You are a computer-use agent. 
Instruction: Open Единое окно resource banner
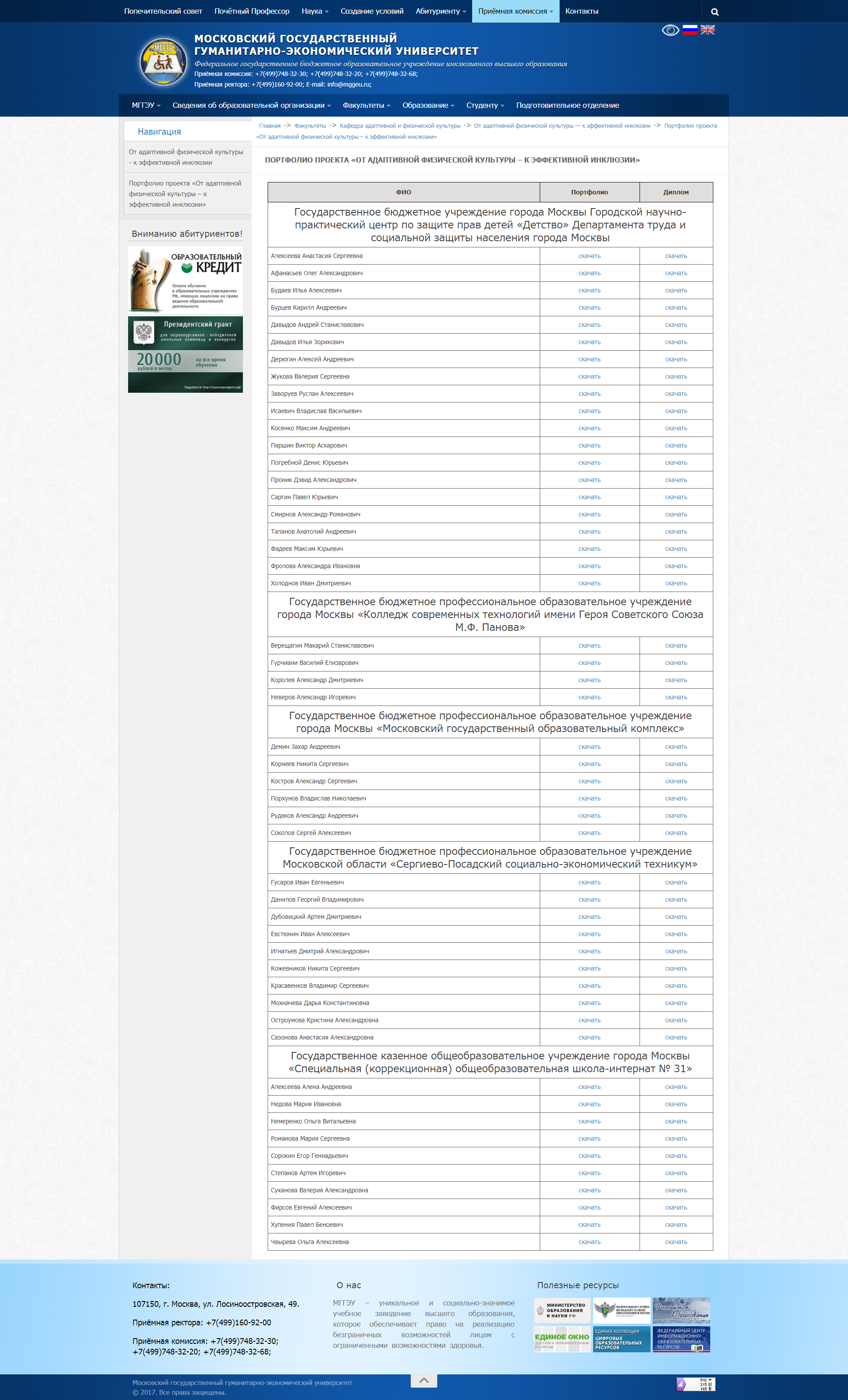point(562,1339)
